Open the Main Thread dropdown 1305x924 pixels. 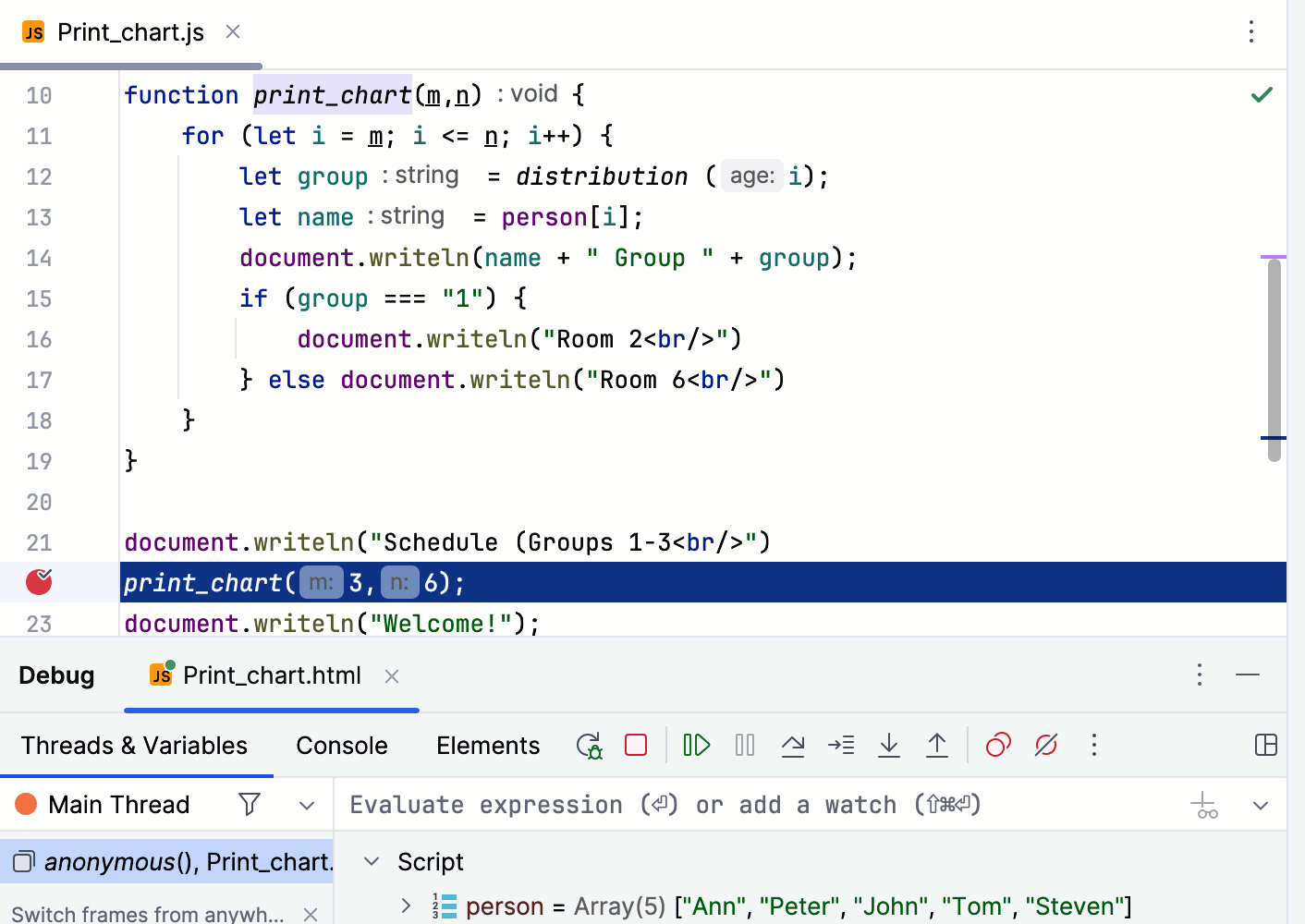coord(307,804)
